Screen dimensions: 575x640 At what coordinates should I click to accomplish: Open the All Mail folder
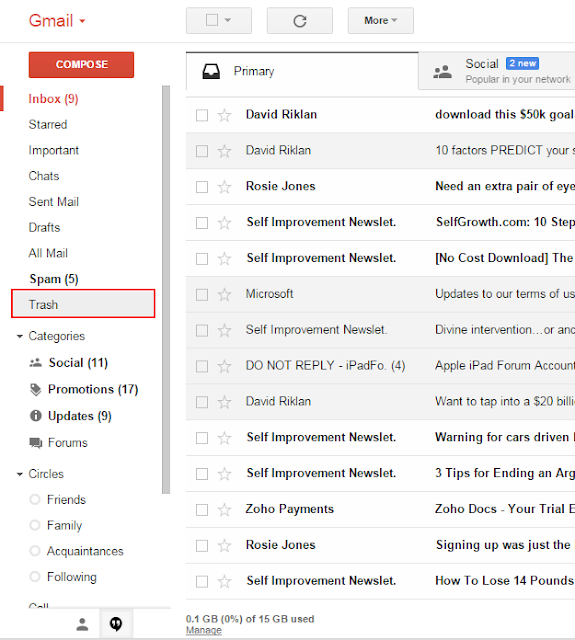pos(48,253)
